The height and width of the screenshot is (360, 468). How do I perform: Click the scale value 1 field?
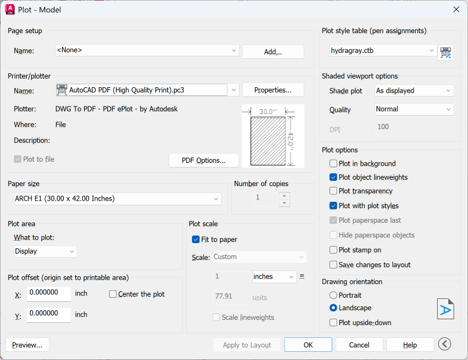(231, 276)
